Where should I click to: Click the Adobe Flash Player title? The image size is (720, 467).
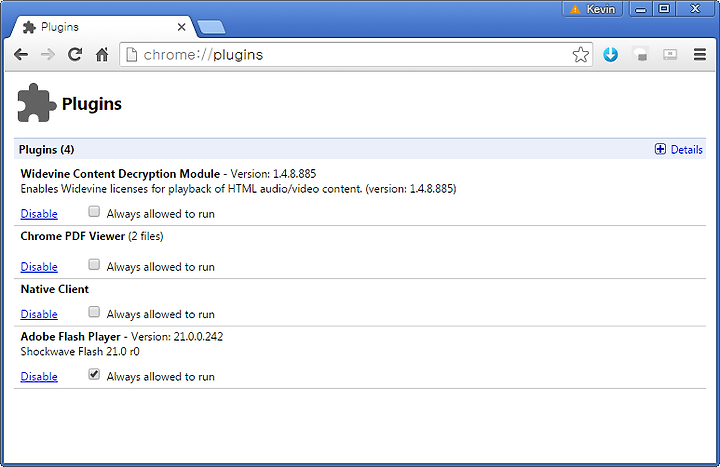[x=70, y=337]
